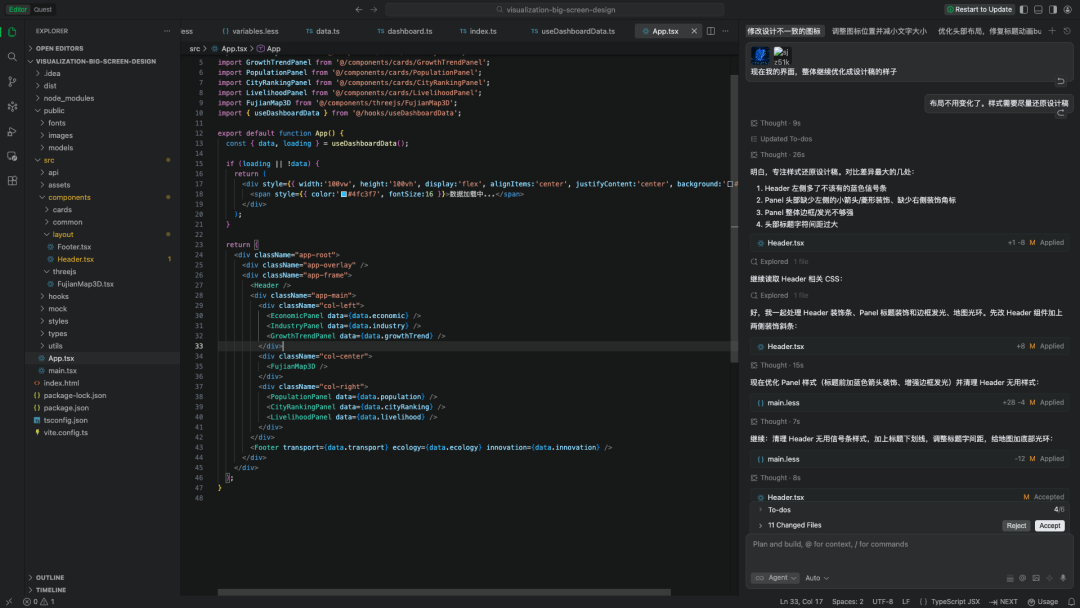Click the editor horizontal scrollbar
The height and width of the screenshot is (608, 1080).
coord(444,592)
